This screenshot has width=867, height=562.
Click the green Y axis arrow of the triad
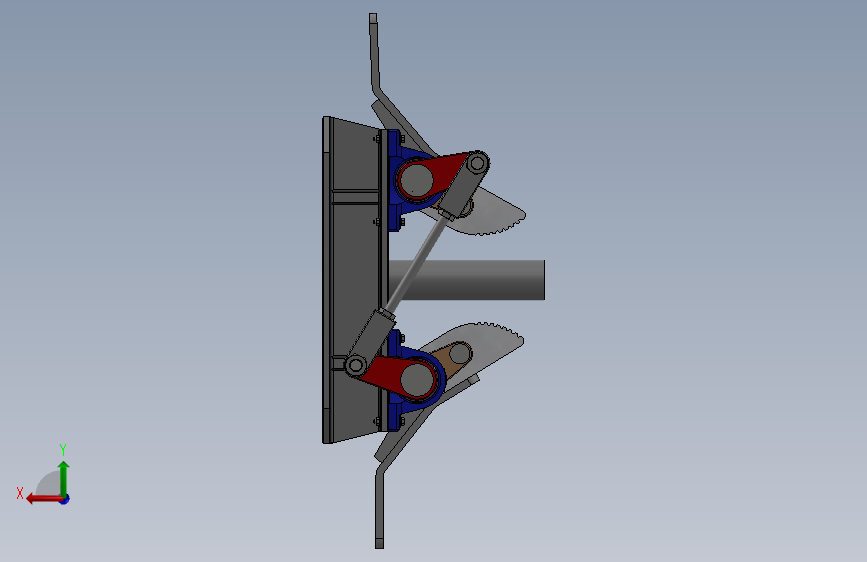64,477
